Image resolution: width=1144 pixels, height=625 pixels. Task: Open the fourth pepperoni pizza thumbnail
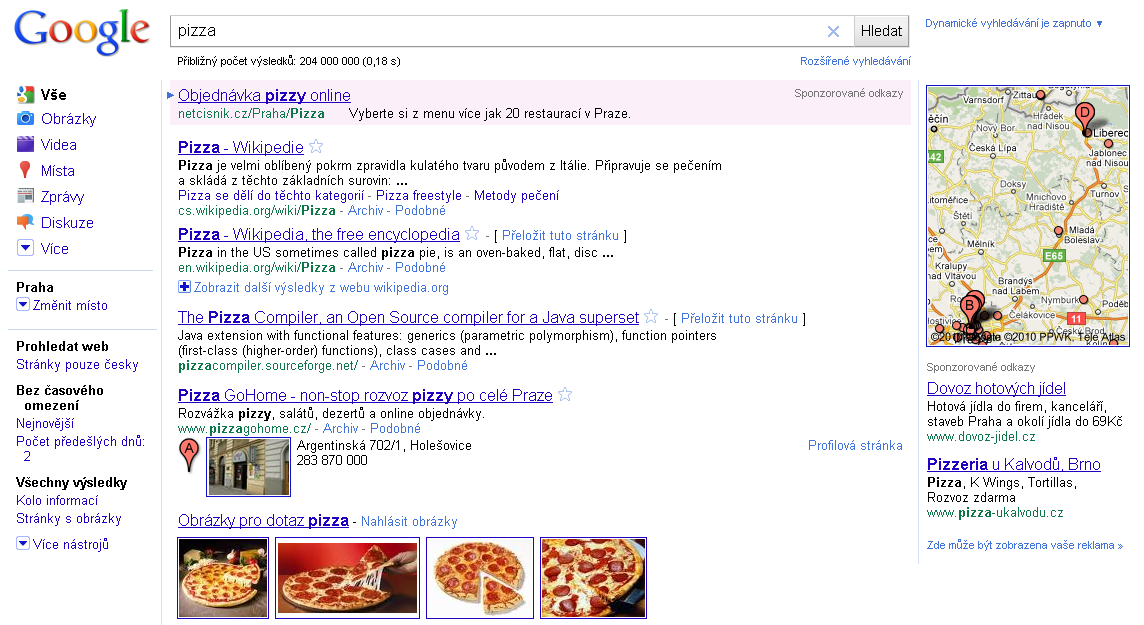(593, 578)
